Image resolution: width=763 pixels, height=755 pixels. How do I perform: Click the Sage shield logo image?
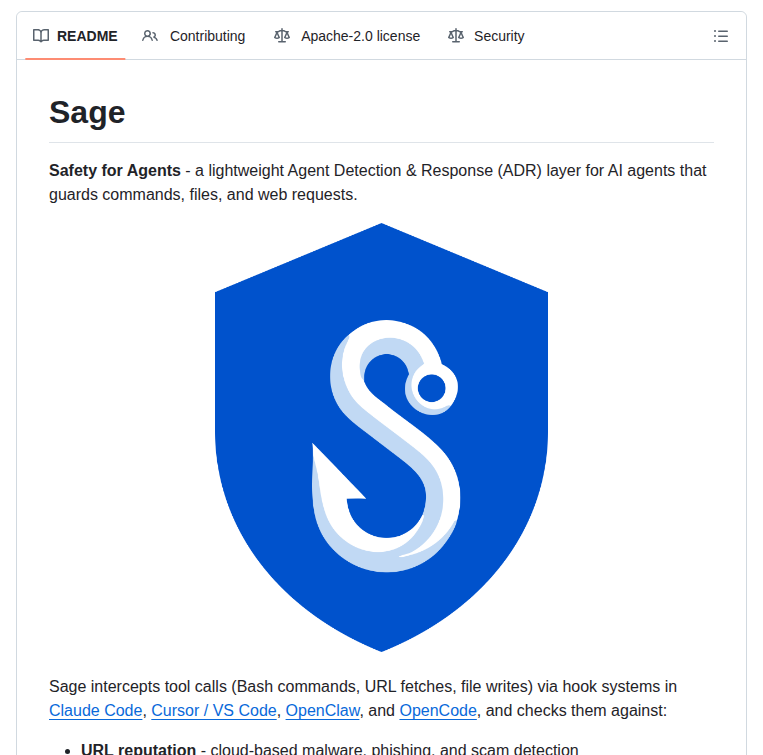point(382,437)
